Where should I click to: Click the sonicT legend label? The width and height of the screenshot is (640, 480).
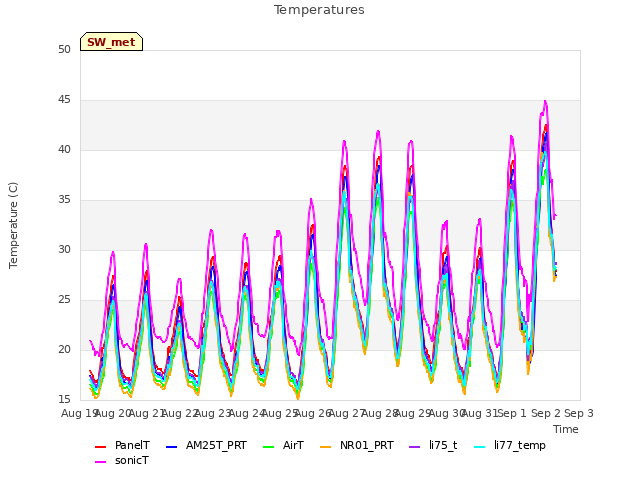point(132,460)
